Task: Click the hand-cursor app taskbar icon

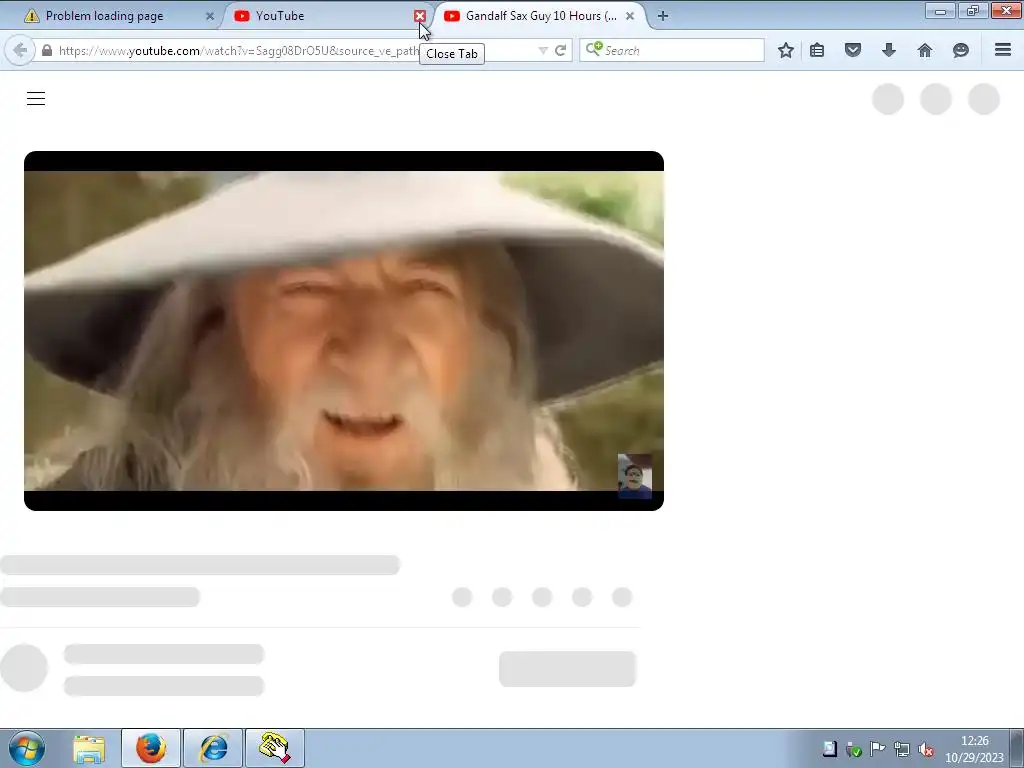Action: (275, 748)
